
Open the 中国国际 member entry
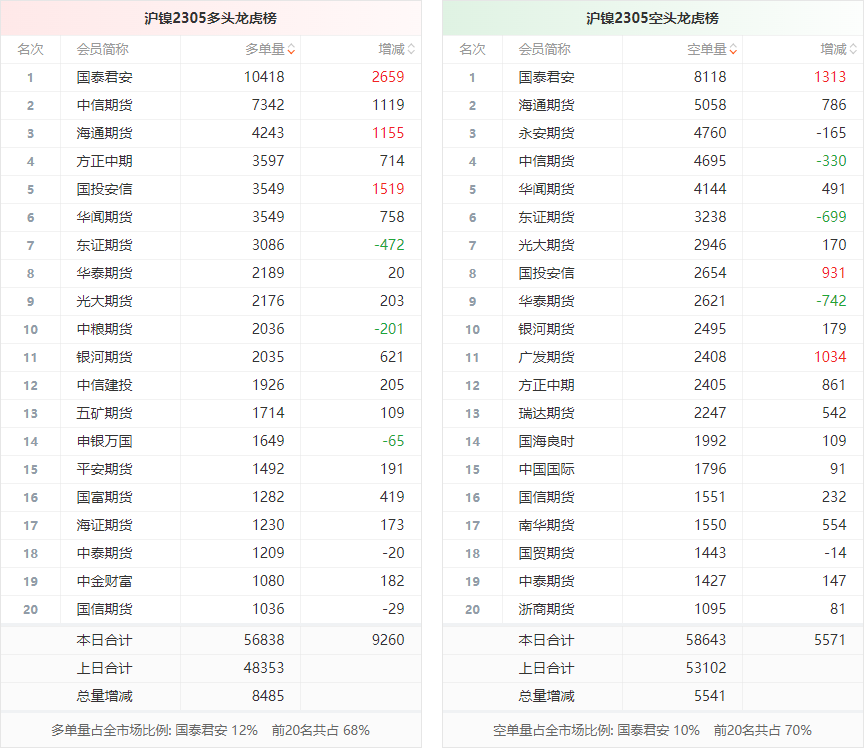click(546, 469)
